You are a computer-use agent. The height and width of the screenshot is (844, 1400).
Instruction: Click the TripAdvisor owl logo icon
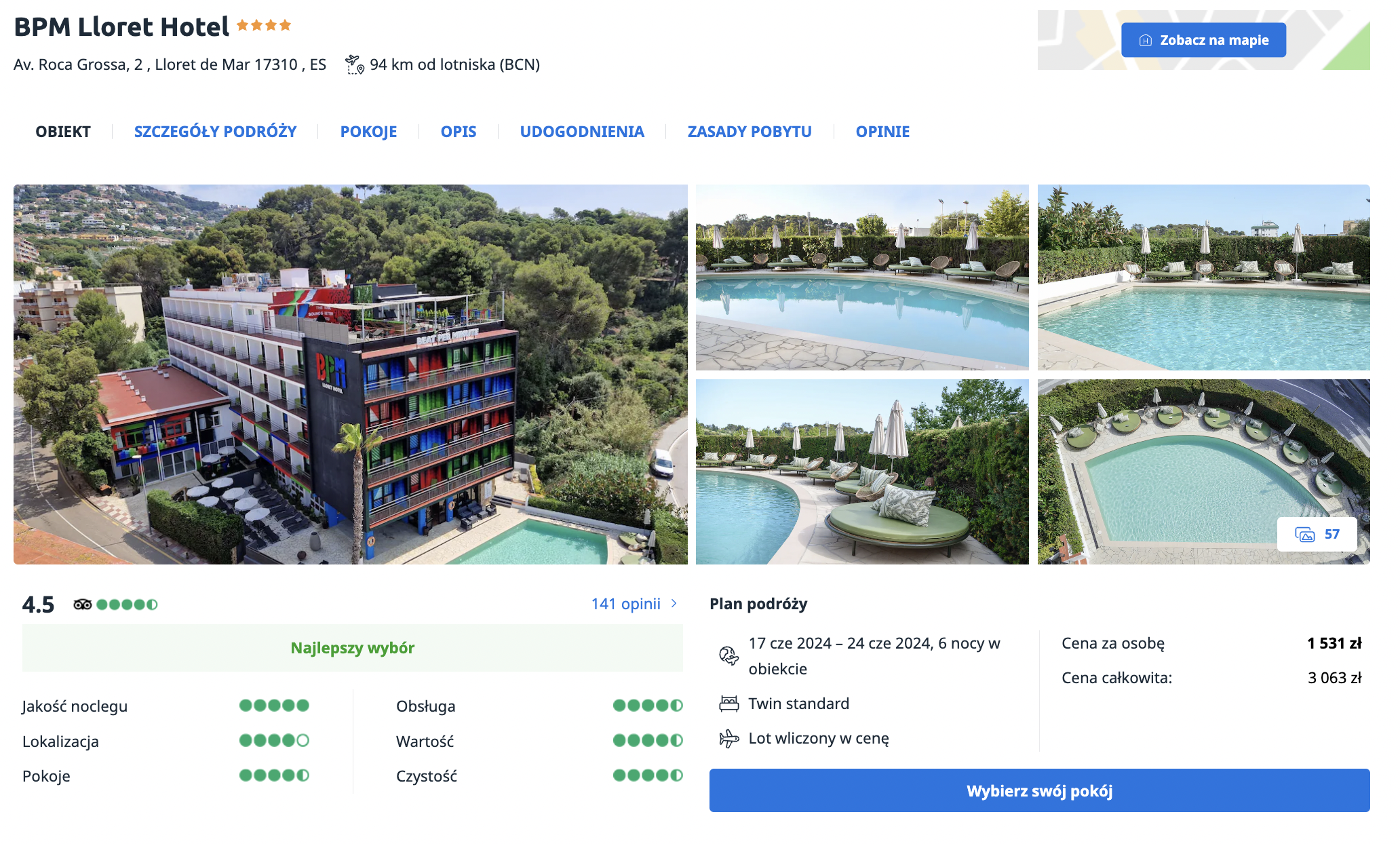(x=83, y=605)
